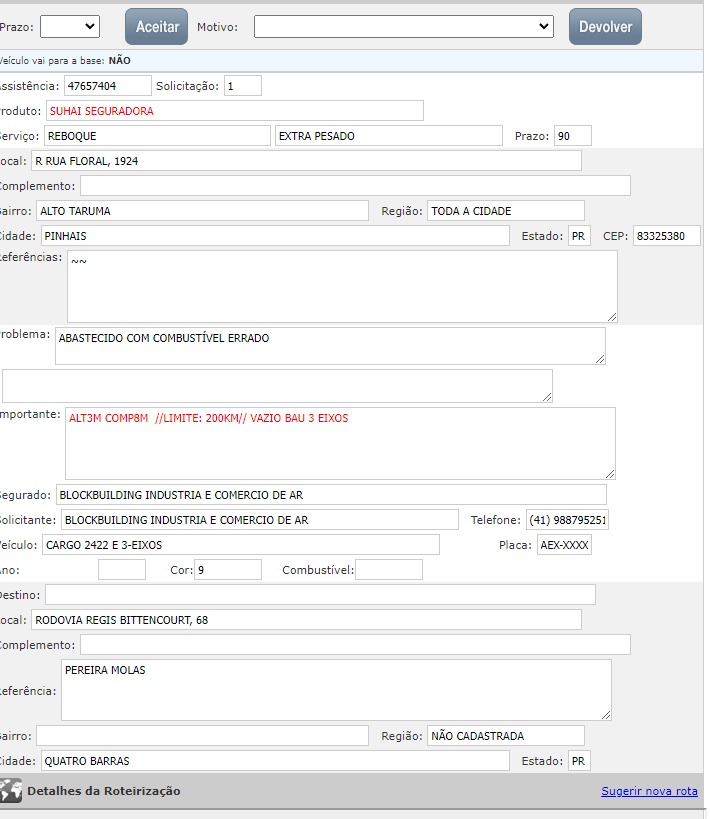Viewport: 710px width, 819px height.
Task: Click the origin Local field R RUA FLORAL
Action: (x=305, y=161)
